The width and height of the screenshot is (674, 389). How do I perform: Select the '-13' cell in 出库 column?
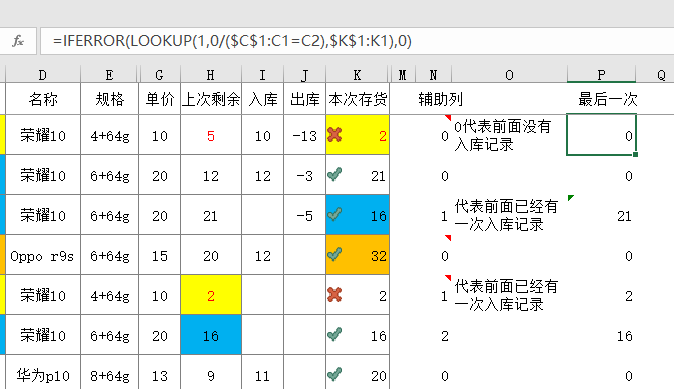(x=304, y=135)
